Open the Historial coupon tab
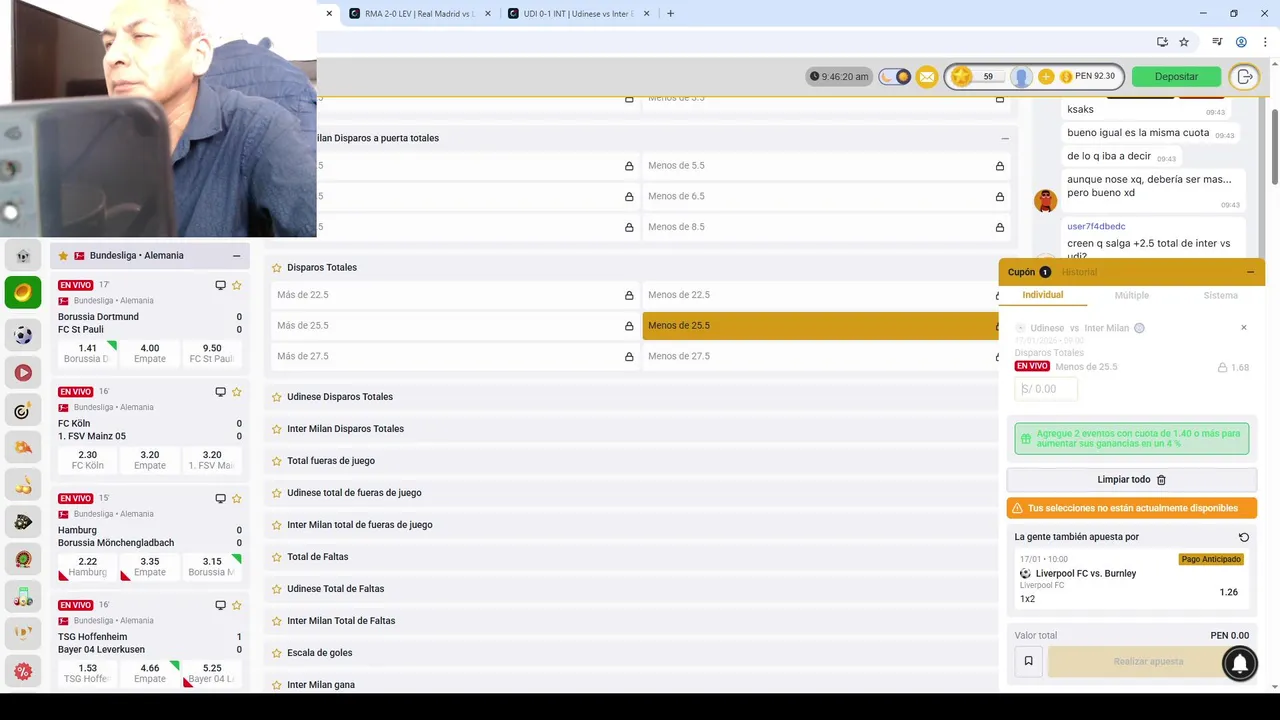 (1079, 272)
